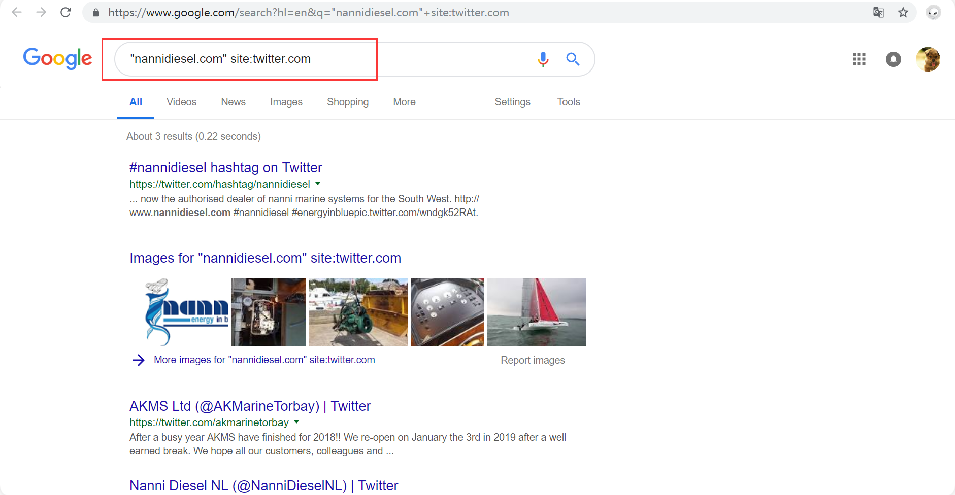Open the Google apps grid
The height and width of the screenshot is (495, 955).
pos(859,59)
